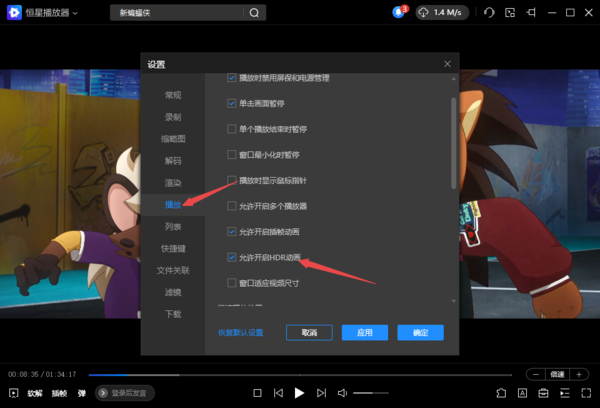This screenshot has height=408, width=600.
Task: Expand the 恒星播放器 main menu dropdown
Action: tap(75, 13)
